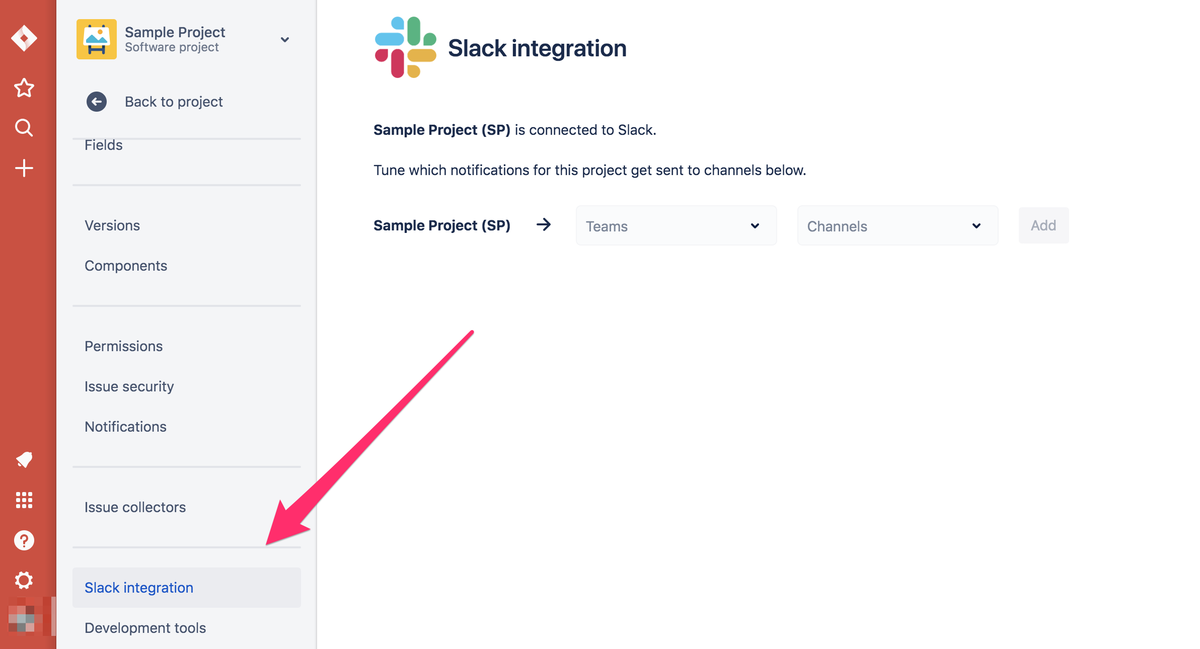The image size is (1200, 649).
Task: Open search with magnifier icon
Action: [x=24, y=128]
